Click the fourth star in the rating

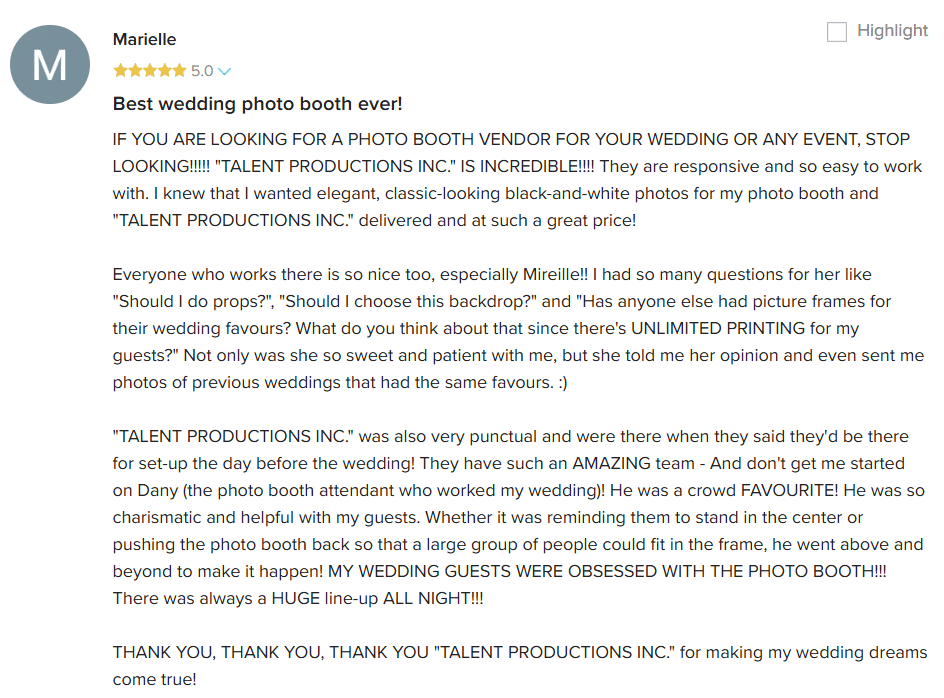tap(165, 71)
